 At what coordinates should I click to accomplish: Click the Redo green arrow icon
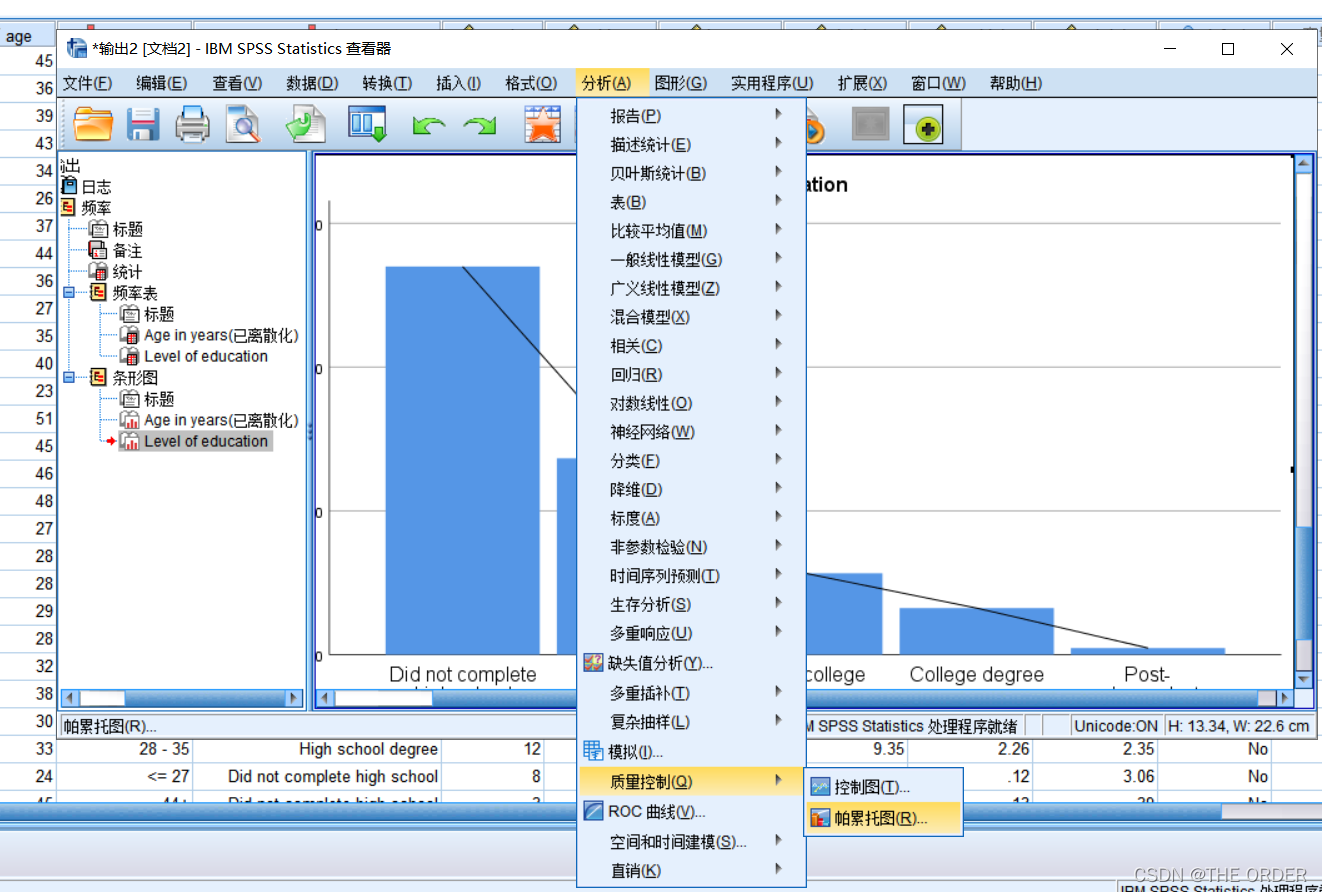[x=479, y=126]
